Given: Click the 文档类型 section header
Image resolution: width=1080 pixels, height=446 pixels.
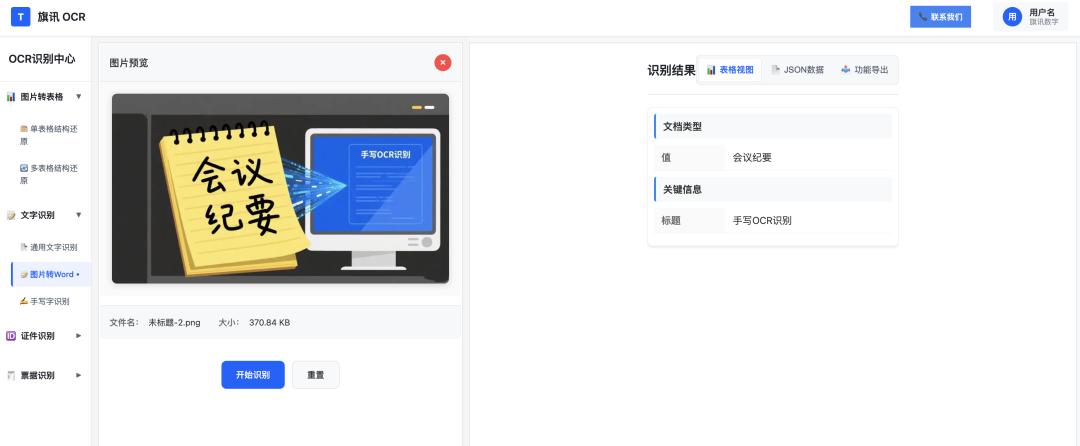Looking at the screenshot, I should click(773, 127).
